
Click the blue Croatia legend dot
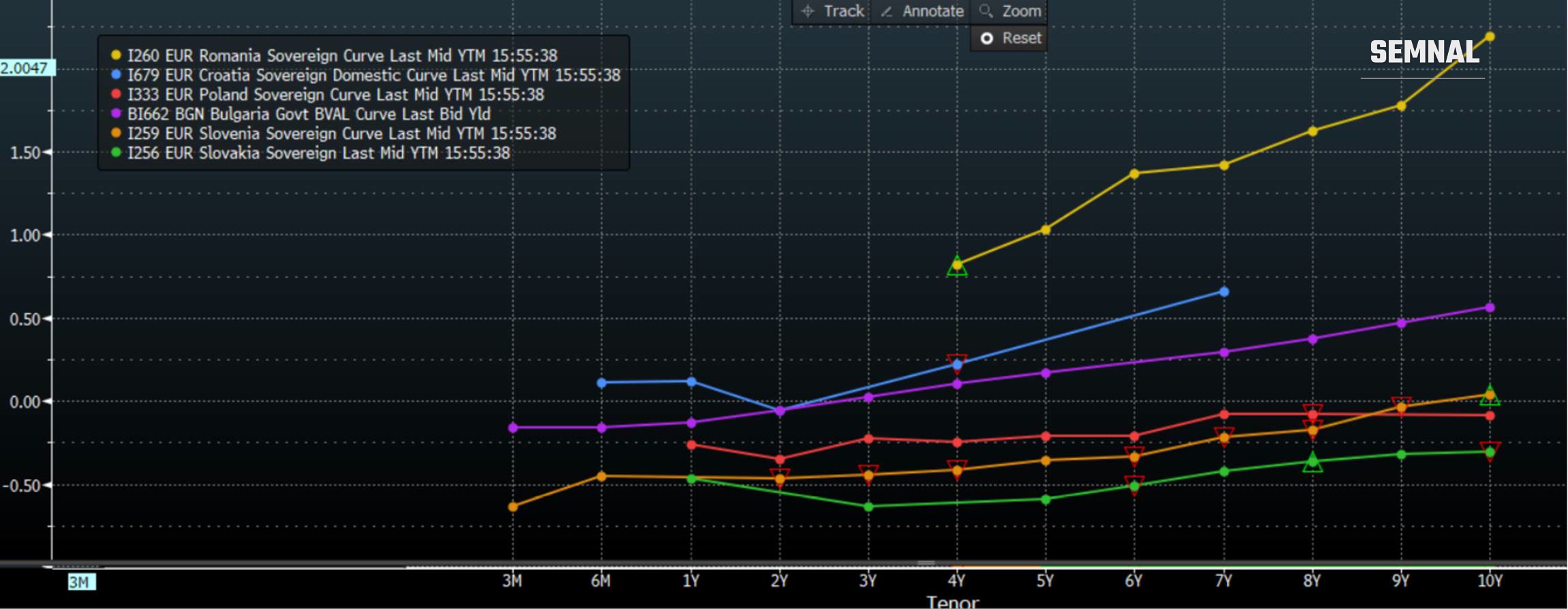pyautogui.click(x=116, y=74)
